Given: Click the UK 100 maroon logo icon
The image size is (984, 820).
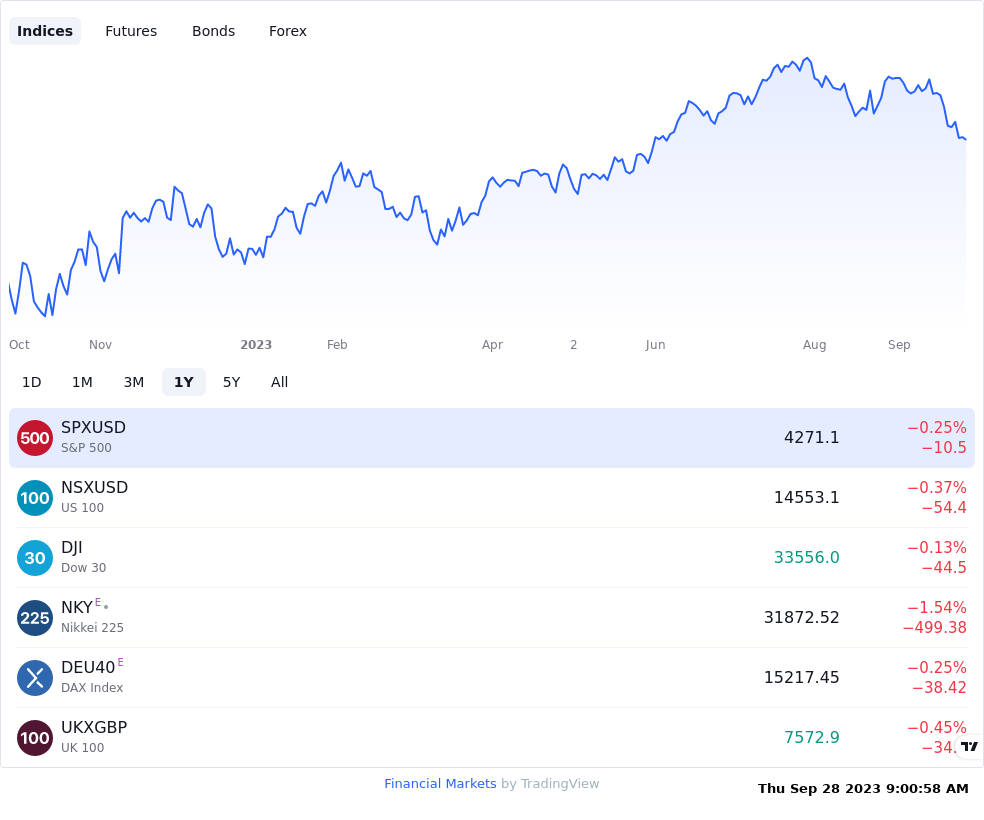Looking at the screenshot, I should 35,738.
